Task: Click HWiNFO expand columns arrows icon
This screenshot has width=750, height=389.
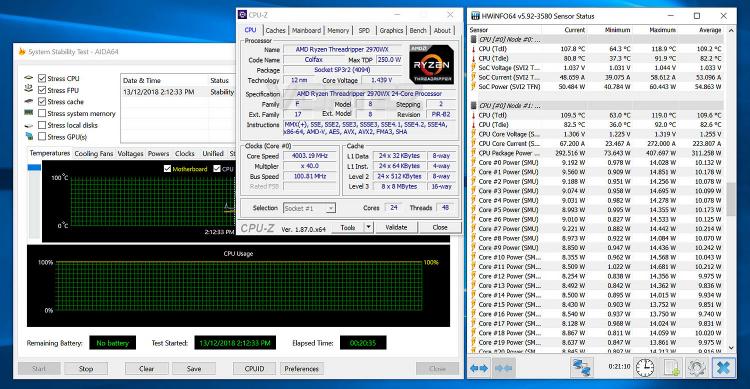Action: [479, 368]
